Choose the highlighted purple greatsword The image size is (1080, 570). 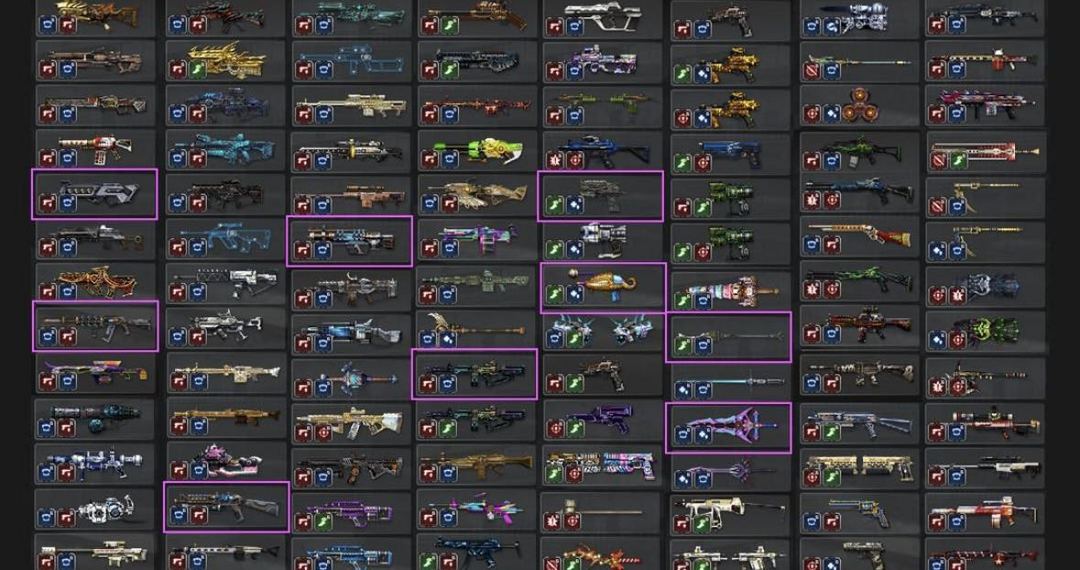click(729, 428)
